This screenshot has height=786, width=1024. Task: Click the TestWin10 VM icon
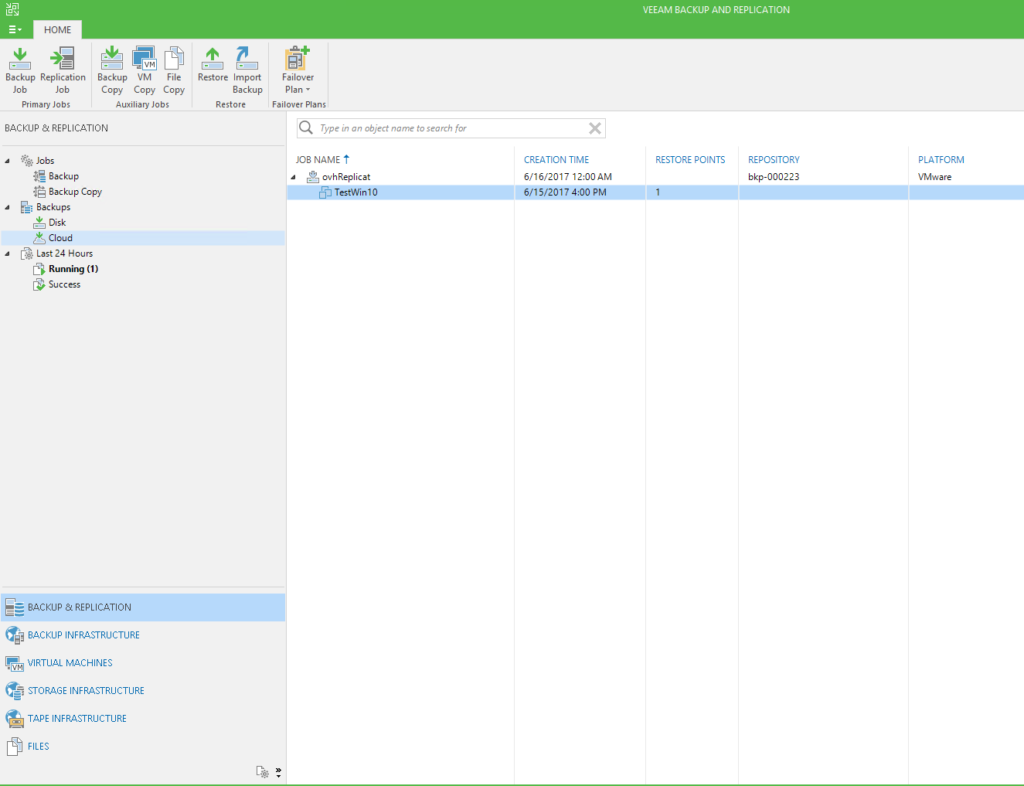325,193
